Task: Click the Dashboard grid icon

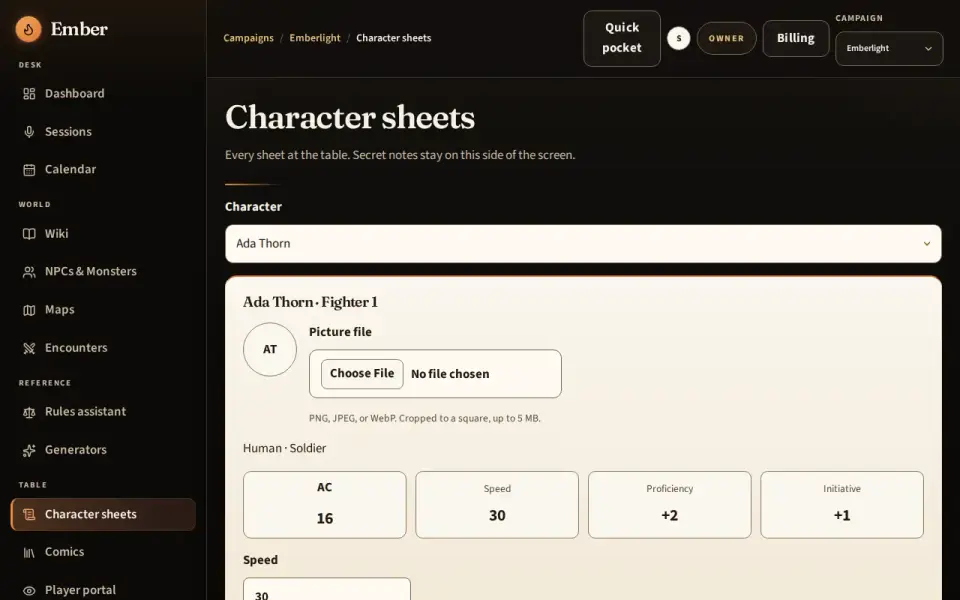Action: click(29, 94)
